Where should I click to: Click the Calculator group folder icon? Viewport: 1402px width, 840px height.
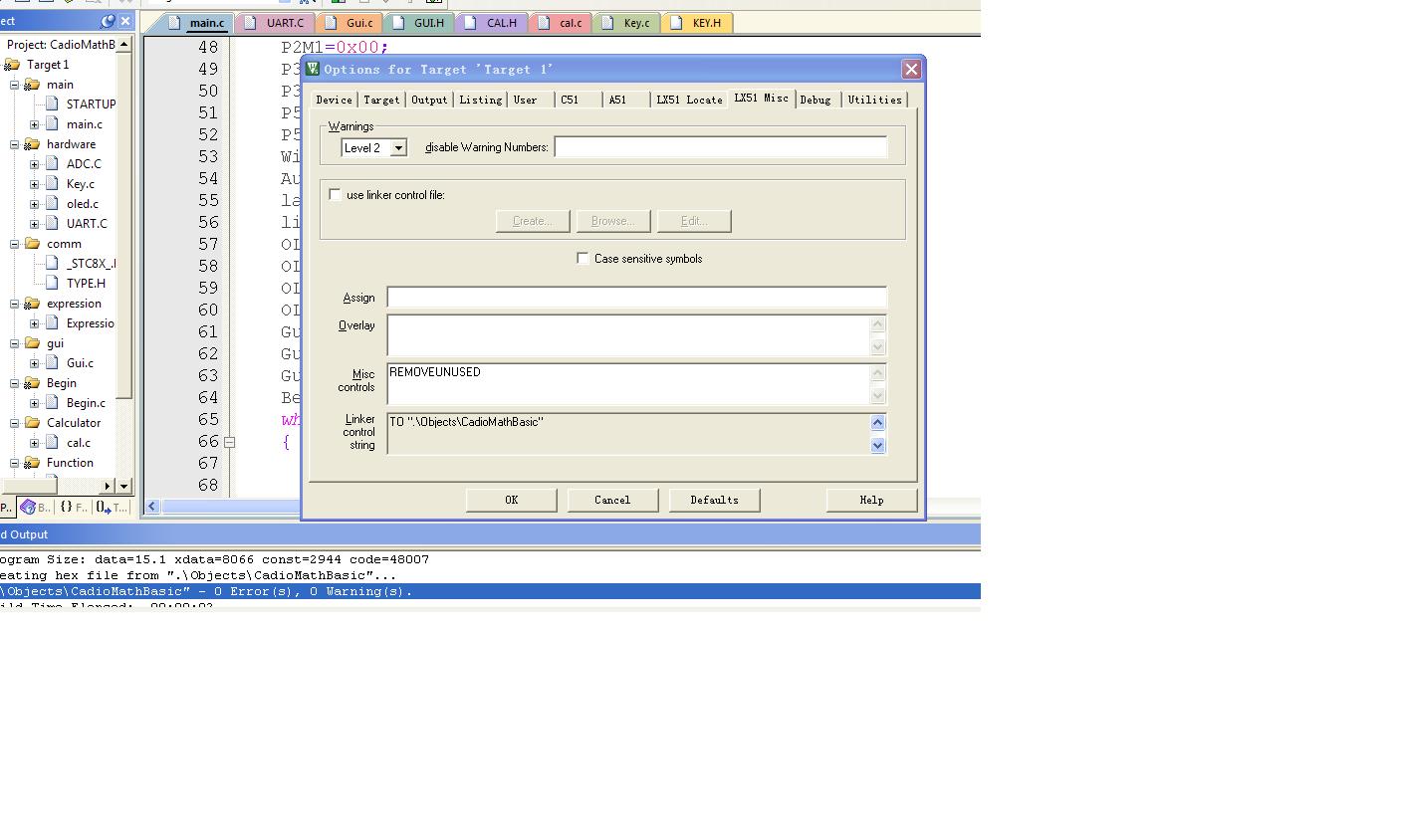(x=32, y=423)
